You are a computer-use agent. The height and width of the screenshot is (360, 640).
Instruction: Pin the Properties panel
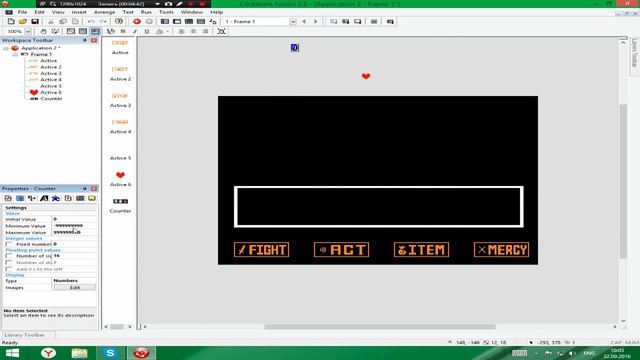(x=85, y=189)
